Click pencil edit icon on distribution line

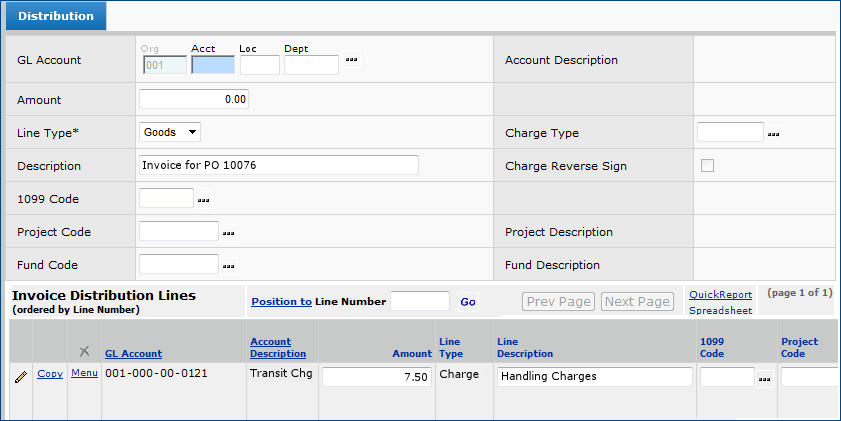pos(20,376)
